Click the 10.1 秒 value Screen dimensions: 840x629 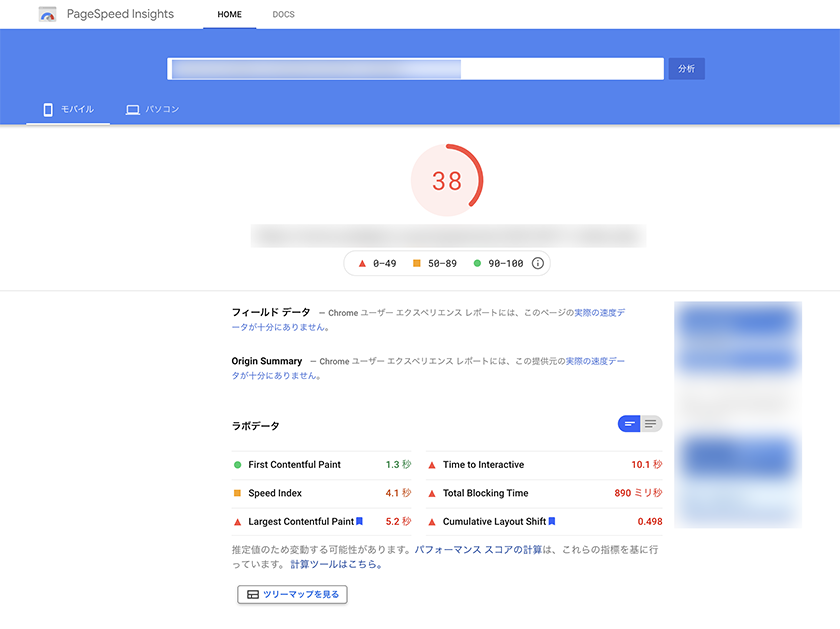tap(647, 465)
